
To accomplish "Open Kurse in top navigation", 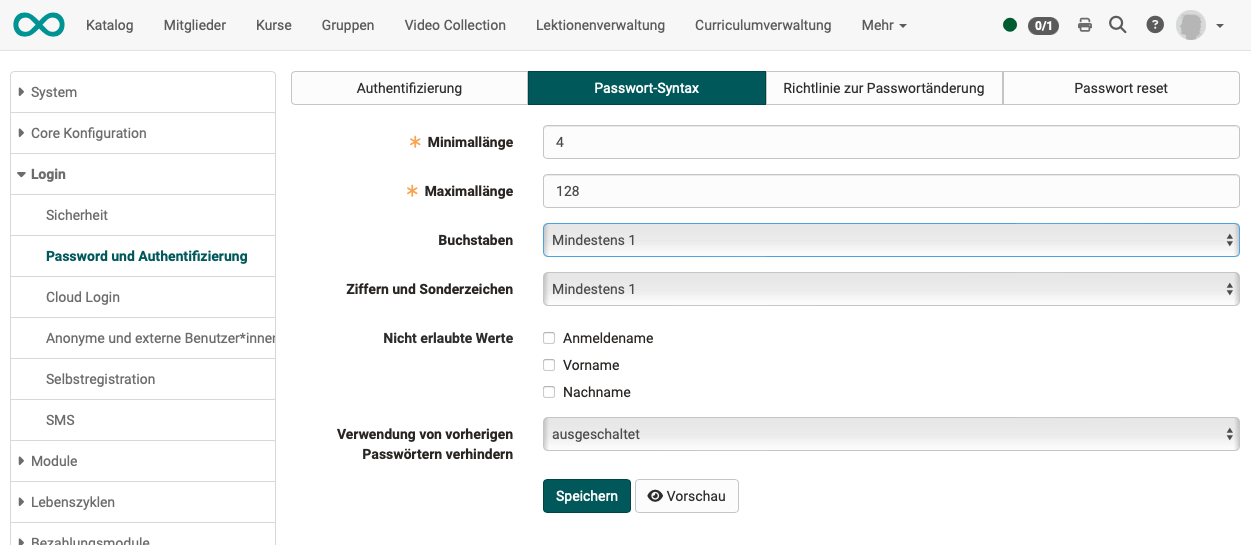I will point(274,25).
